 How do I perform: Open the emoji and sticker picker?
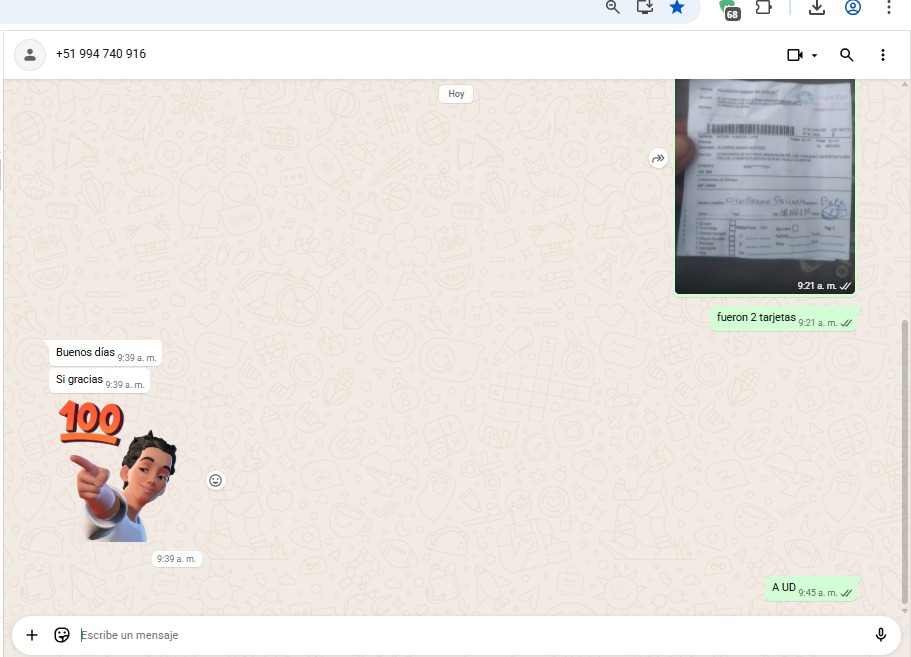[62, 635]
